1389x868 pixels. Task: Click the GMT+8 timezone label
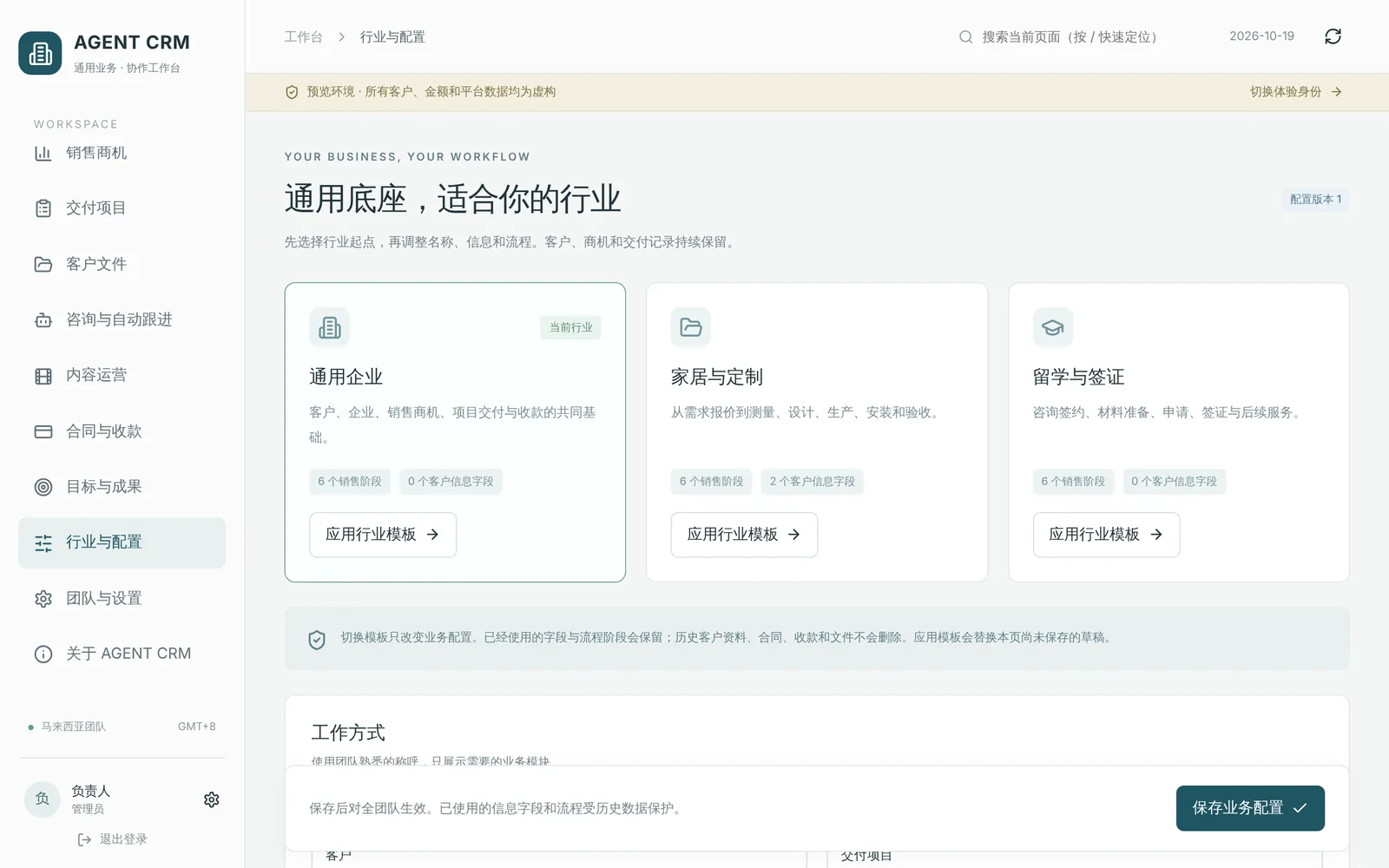pos(197,727)
